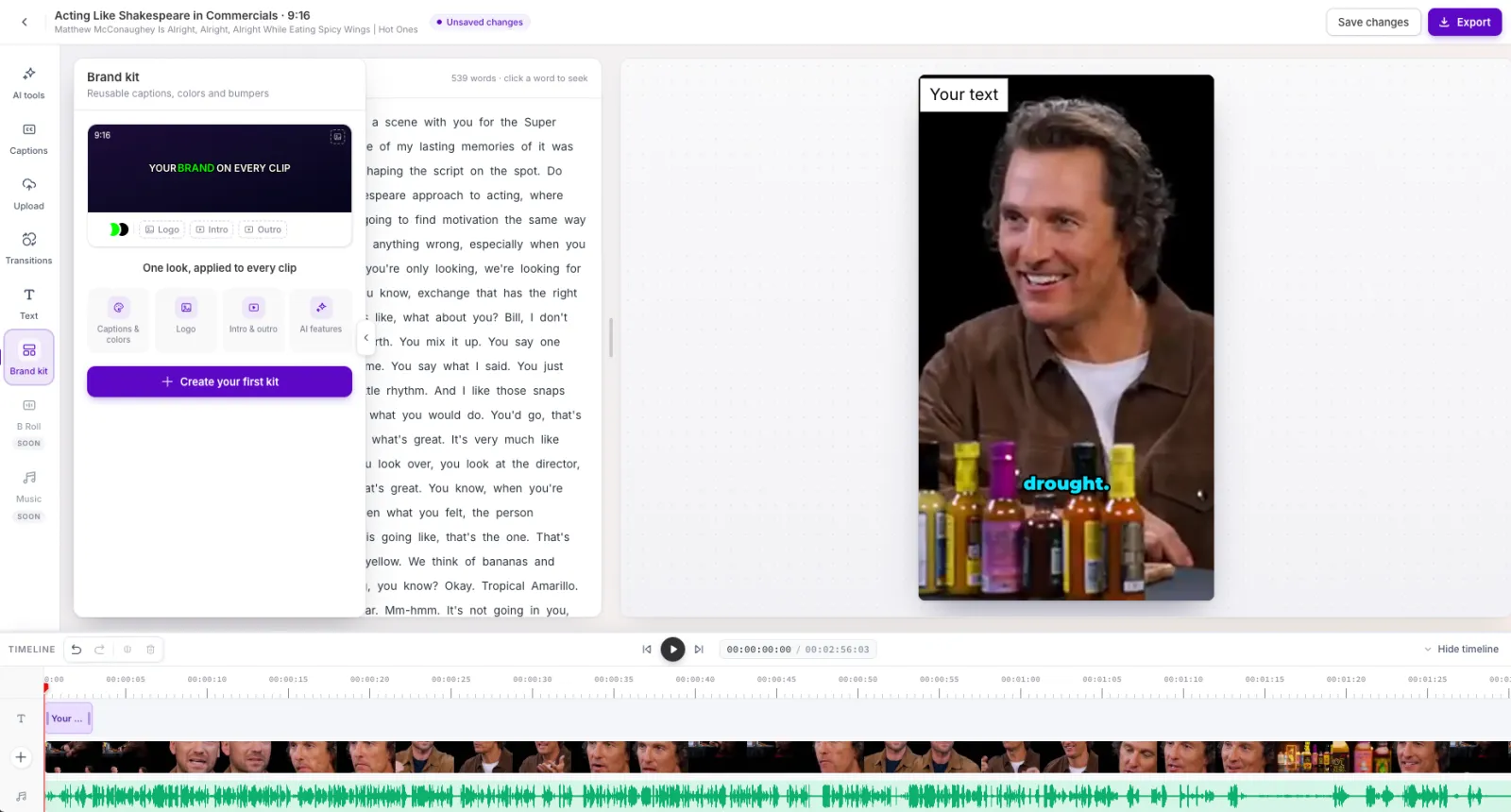This screenshot has width=1511, height=812.
Task: Open the Upload panel
Action: pos(28,193)
